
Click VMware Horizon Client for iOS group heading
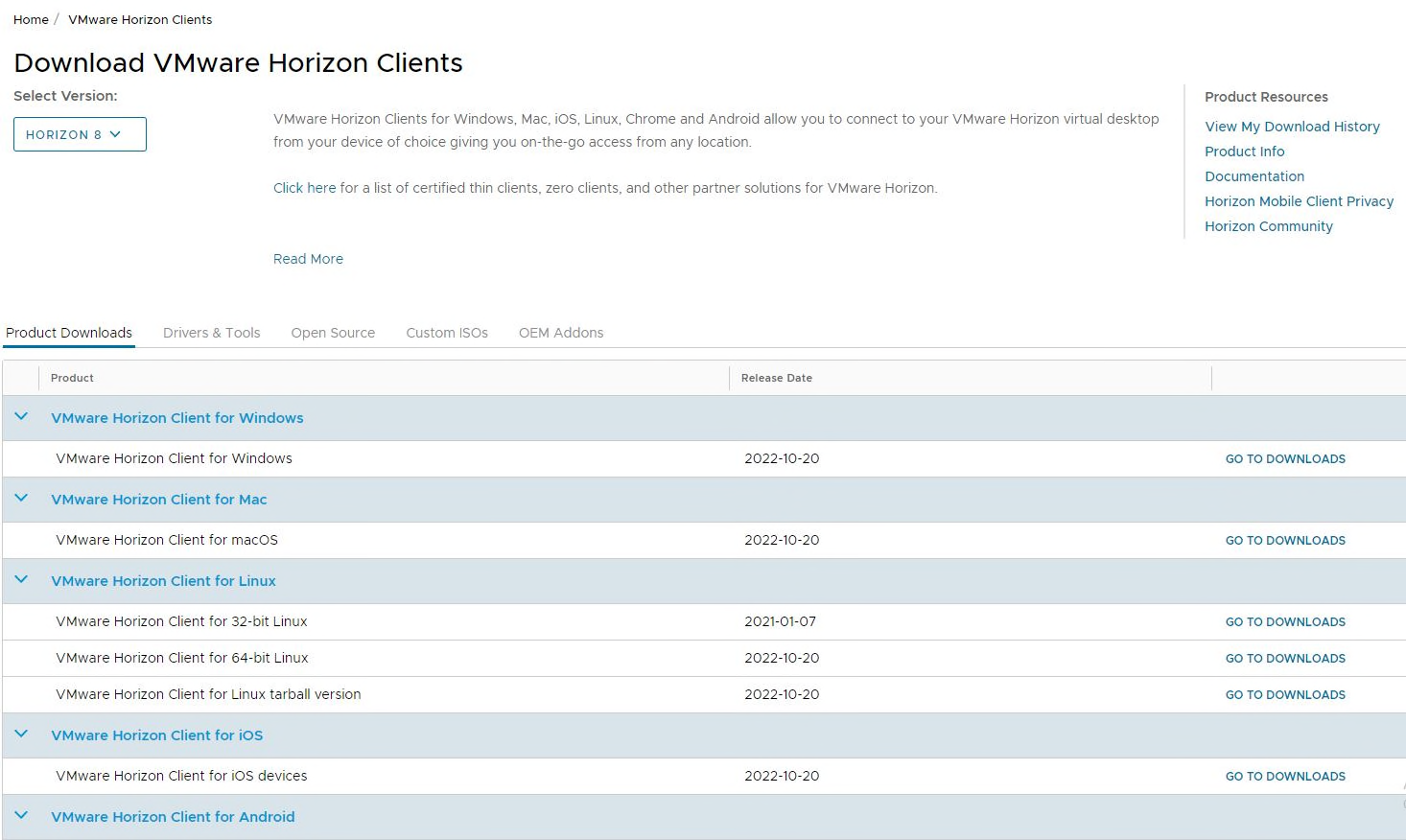point(157,735)
